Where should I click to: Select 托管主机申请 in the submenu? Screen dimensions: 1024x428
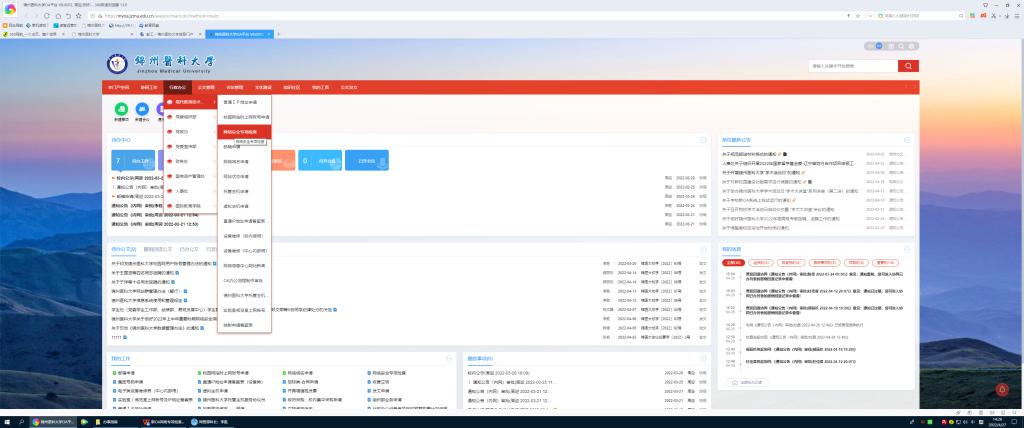point(244,191)
